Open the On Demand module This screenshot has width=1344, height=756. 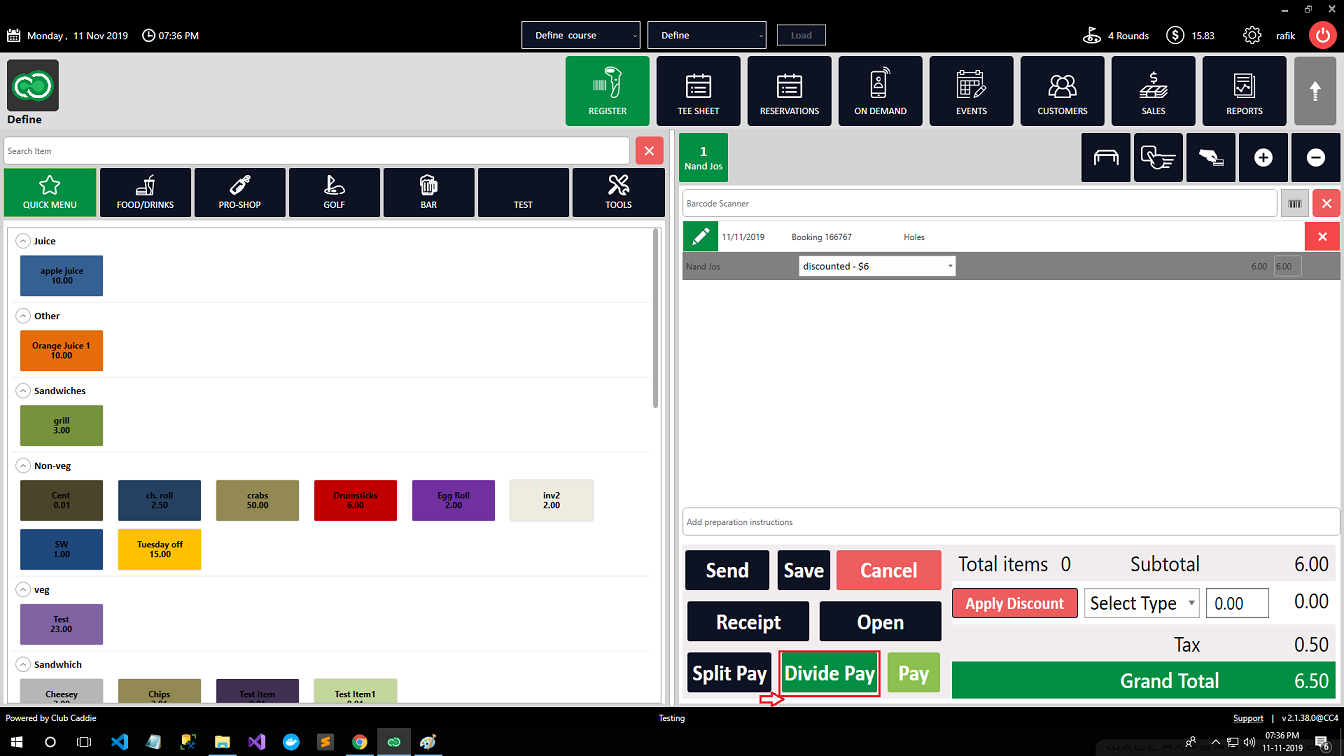coord(880,91)
